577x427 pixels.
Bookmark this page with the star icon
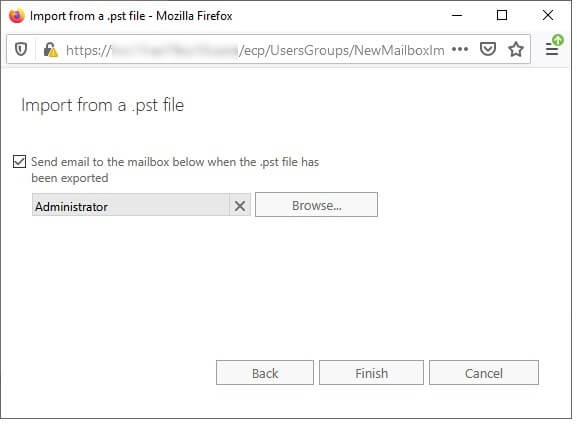coord(516,49)
